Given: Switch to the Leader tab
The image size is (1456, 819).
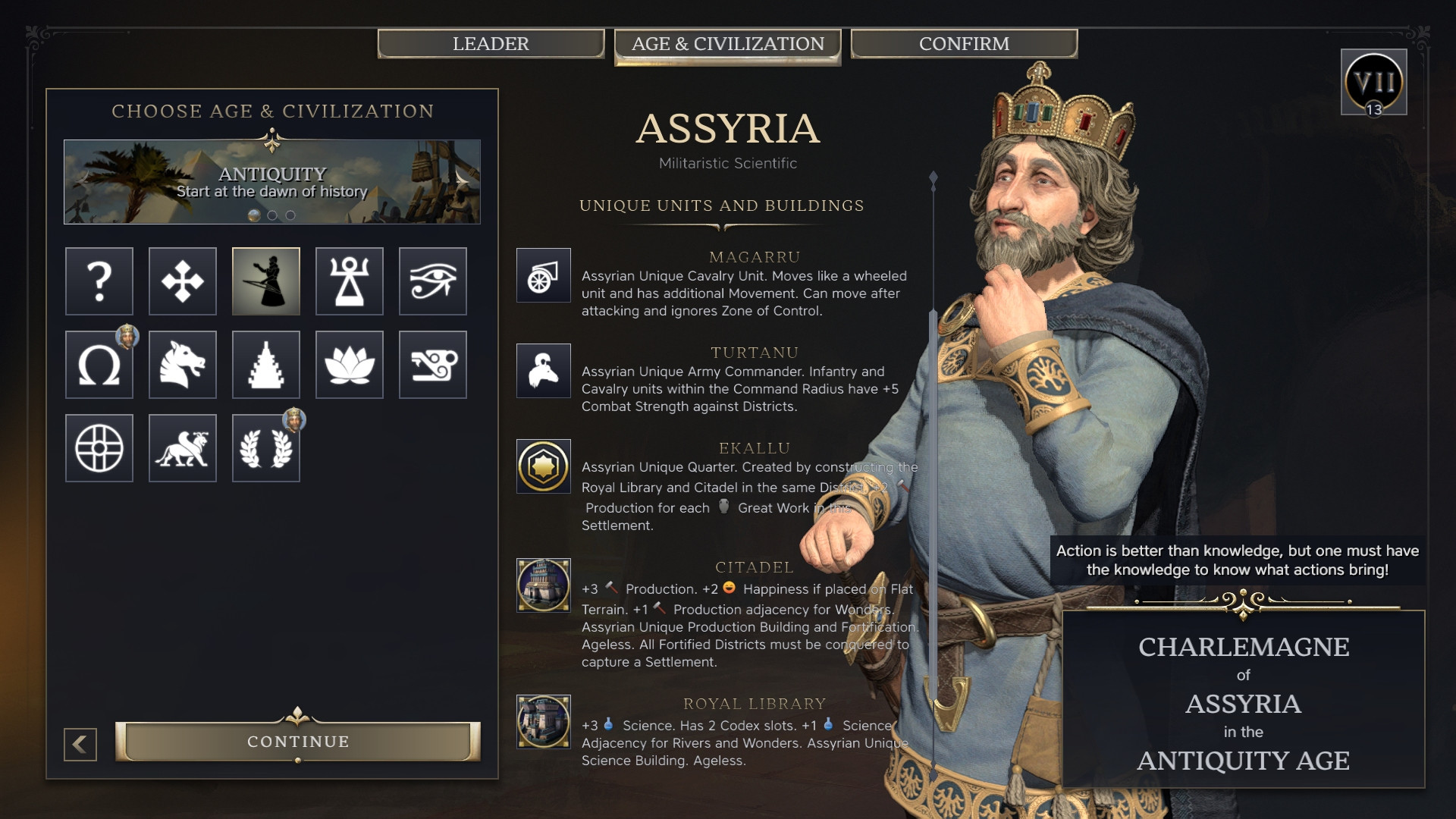Looking at the screenshot, I should (491, 44).
